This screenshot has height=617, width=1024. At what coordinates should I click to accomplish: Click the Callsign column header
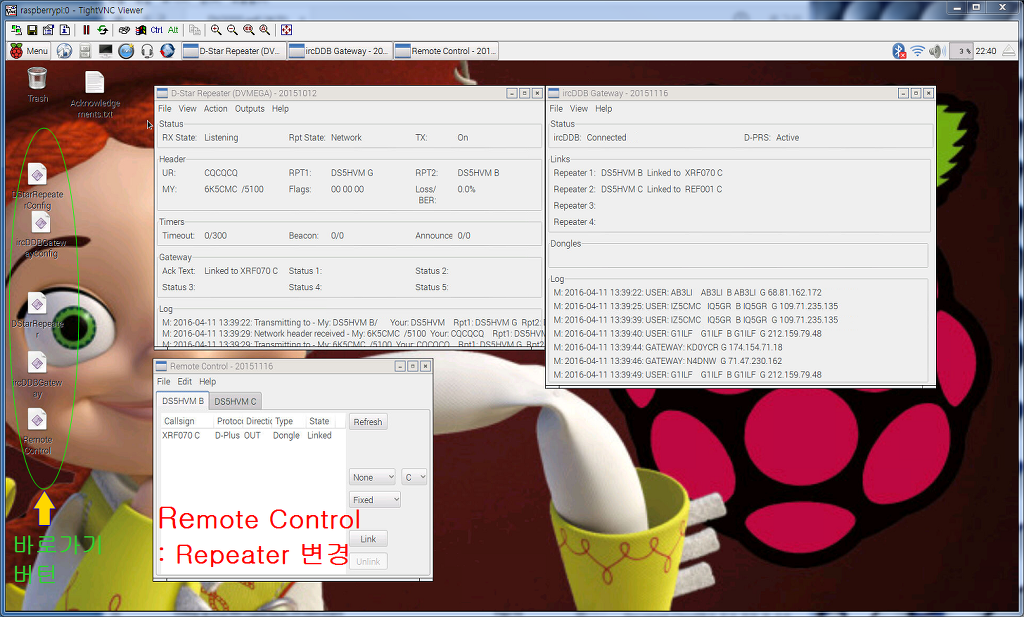(187, 421)
